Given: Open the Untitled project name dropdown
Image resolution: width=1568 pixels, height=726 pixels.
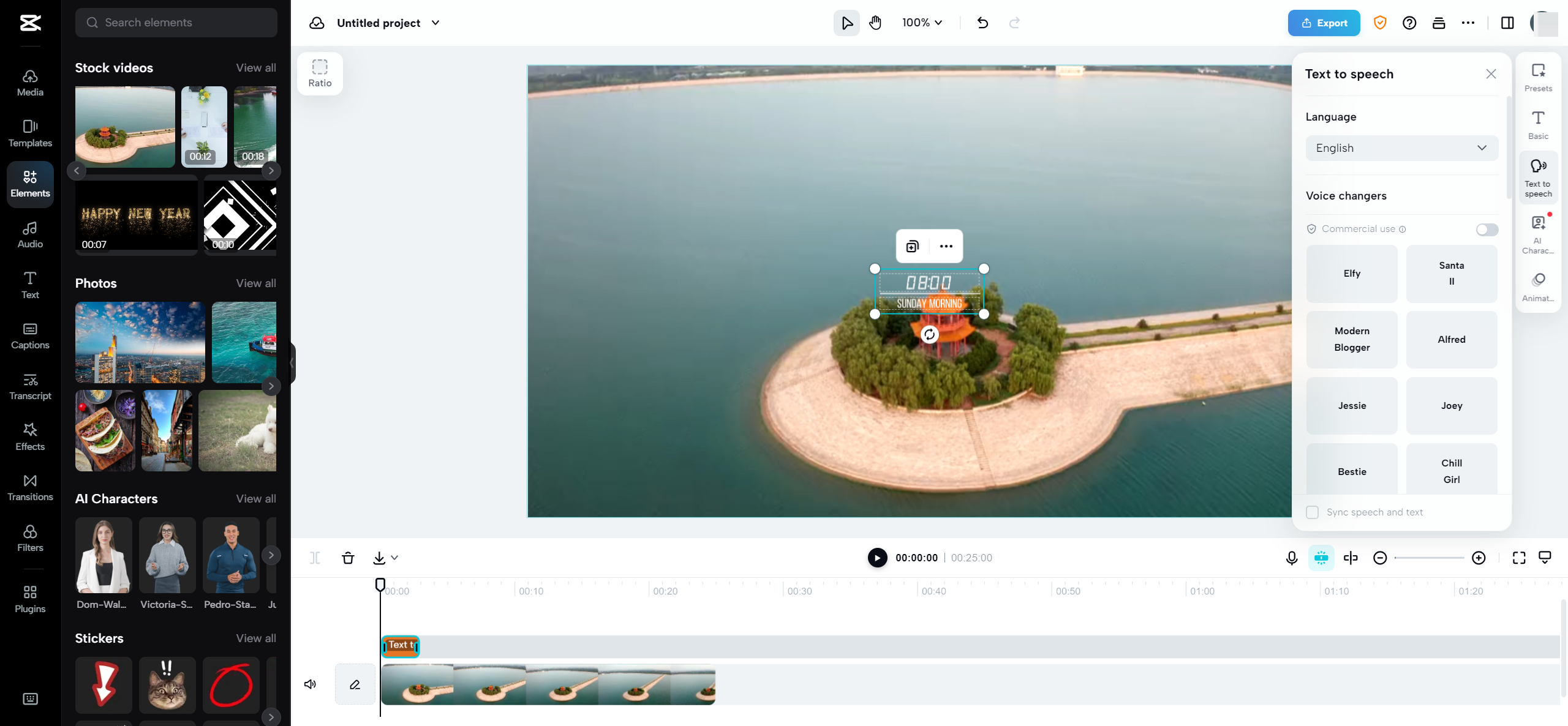Looking at the screenshot, I should (x=435, y=23).
